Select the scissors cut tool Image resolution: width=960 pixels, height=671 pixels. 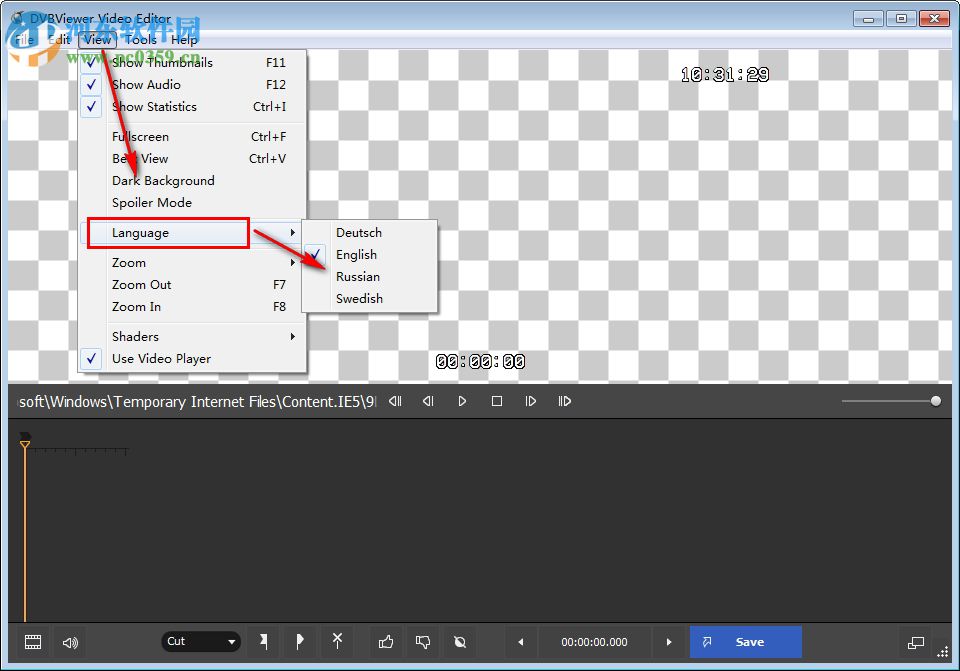337,642
